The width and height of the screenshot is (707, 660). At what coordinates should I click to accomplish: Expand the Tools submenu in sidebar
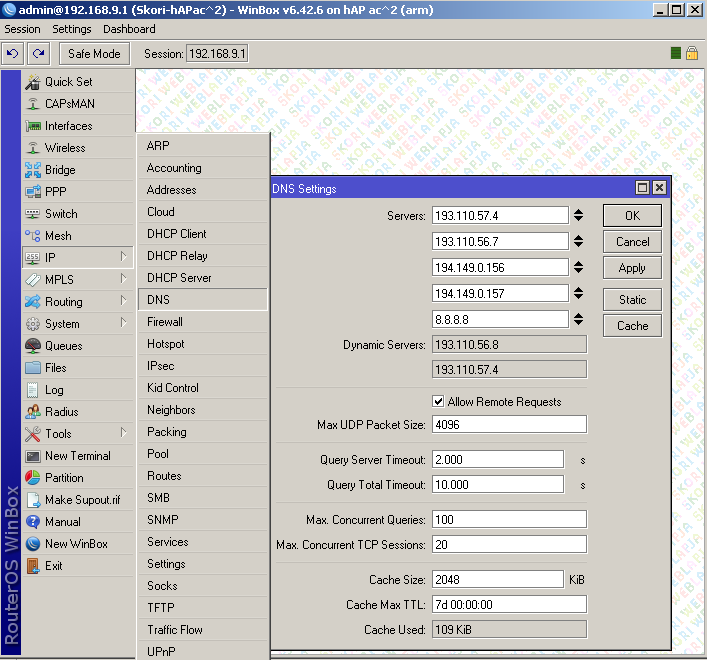[124, 433]
